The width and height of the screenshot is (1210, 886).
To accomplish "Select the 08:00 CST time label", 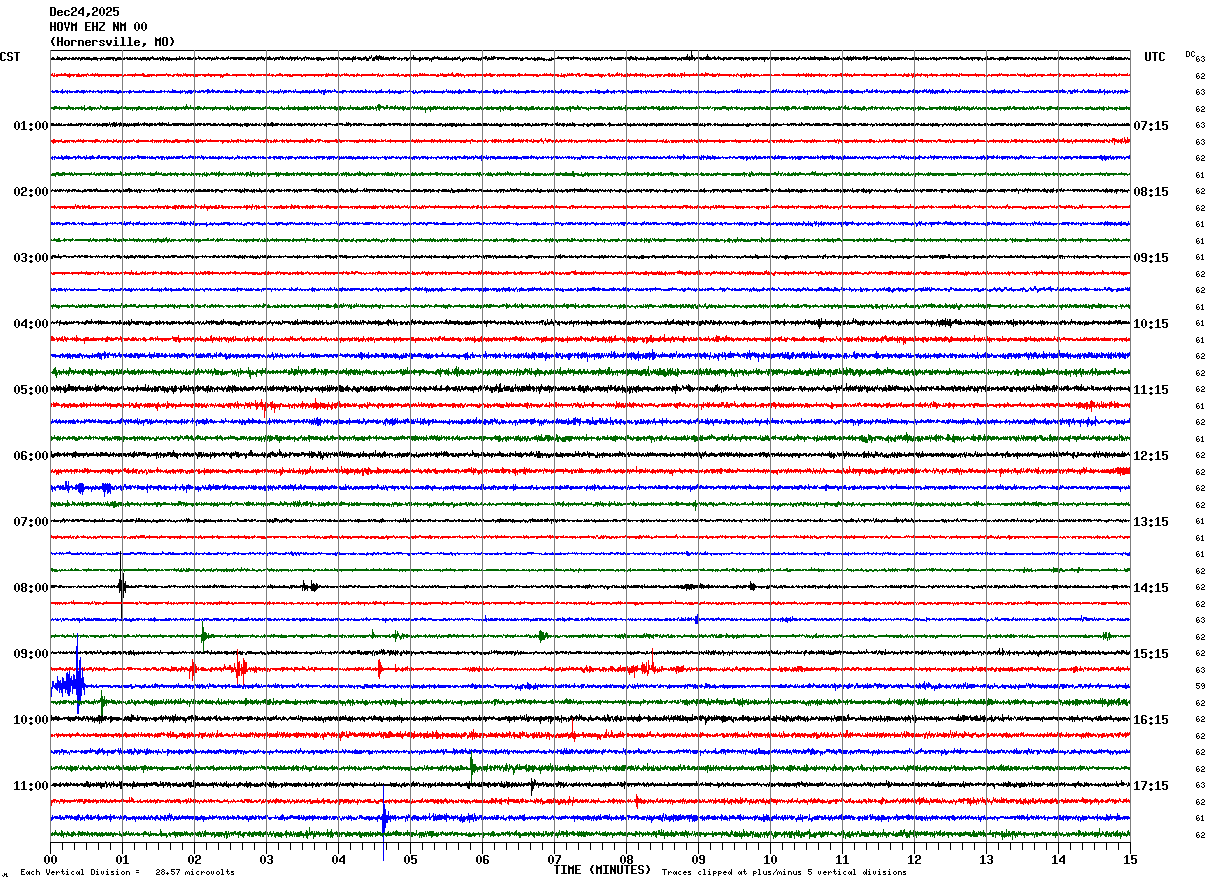I will [31, 588].
